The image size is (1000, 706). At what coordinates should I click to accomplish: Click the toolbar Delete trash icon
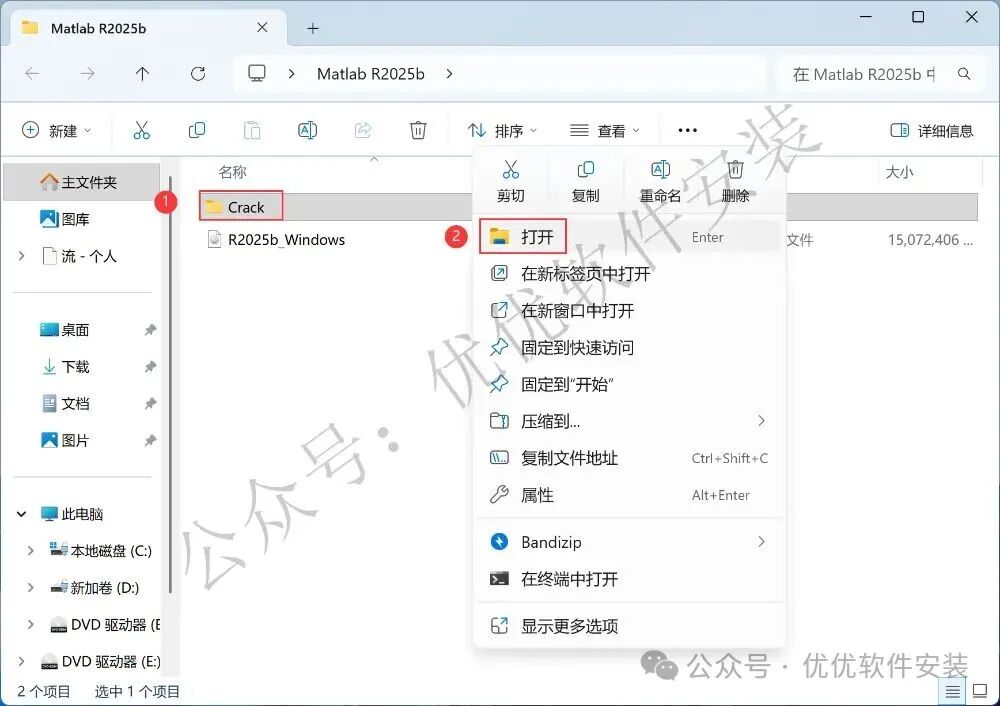(418, 130)
